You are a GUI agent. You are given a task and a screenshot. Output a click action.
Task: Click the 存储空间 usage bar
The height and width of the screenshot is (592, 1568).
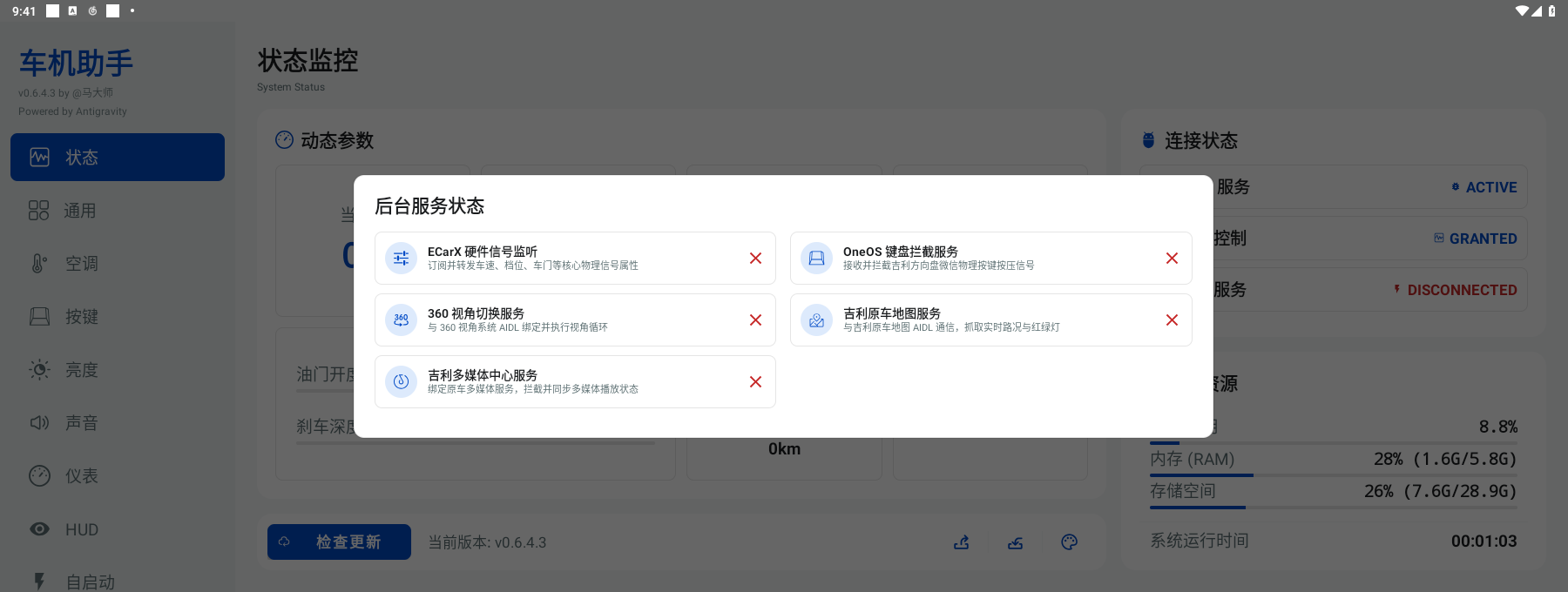pos(1333,508)
